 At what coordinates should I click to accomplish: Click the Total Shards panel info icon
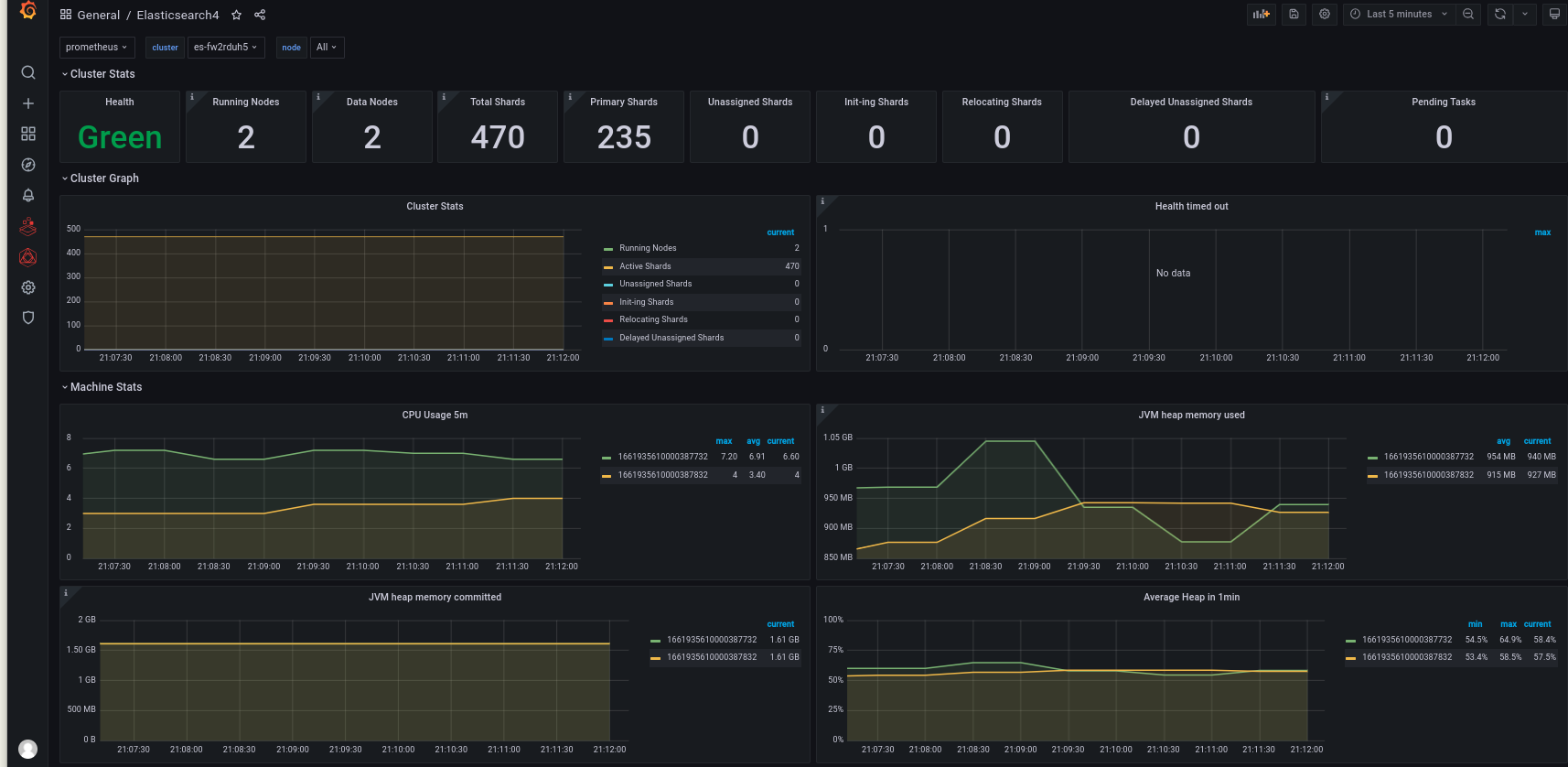pos(444,96)
